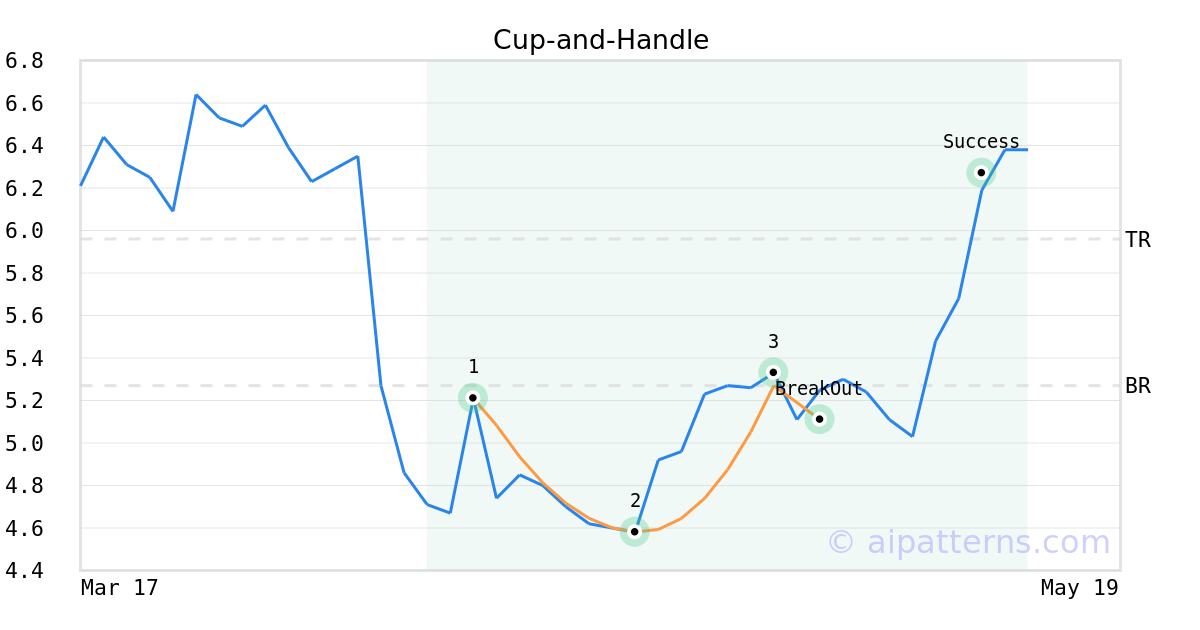Click the 5.0 y-axis tick label

click(24, 443)
